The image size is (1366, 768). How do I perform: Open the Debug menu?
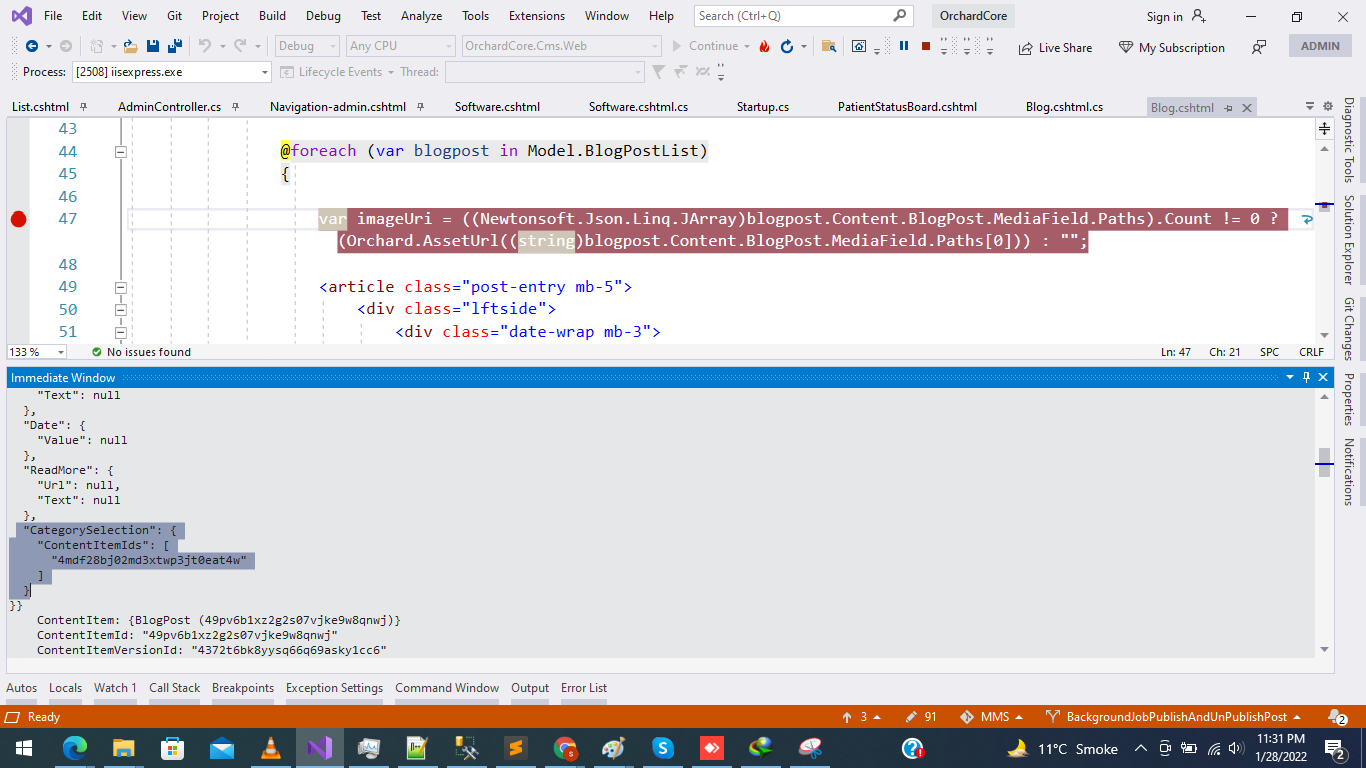(323, 16)
